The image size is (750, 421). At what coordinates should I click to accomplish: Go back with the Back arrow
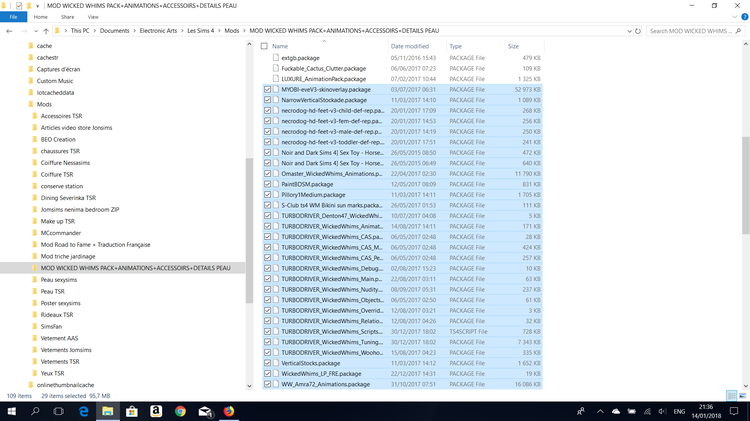(x=9, y=31)
